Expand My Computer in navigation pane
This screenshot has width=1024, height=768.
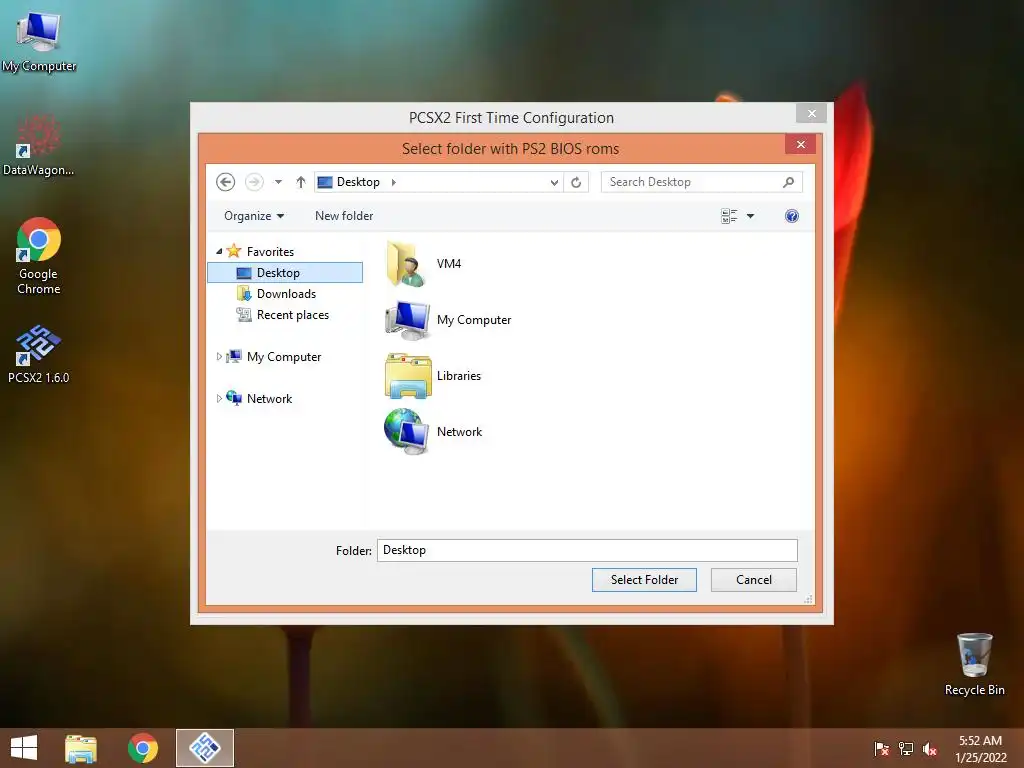click(219, 357)
